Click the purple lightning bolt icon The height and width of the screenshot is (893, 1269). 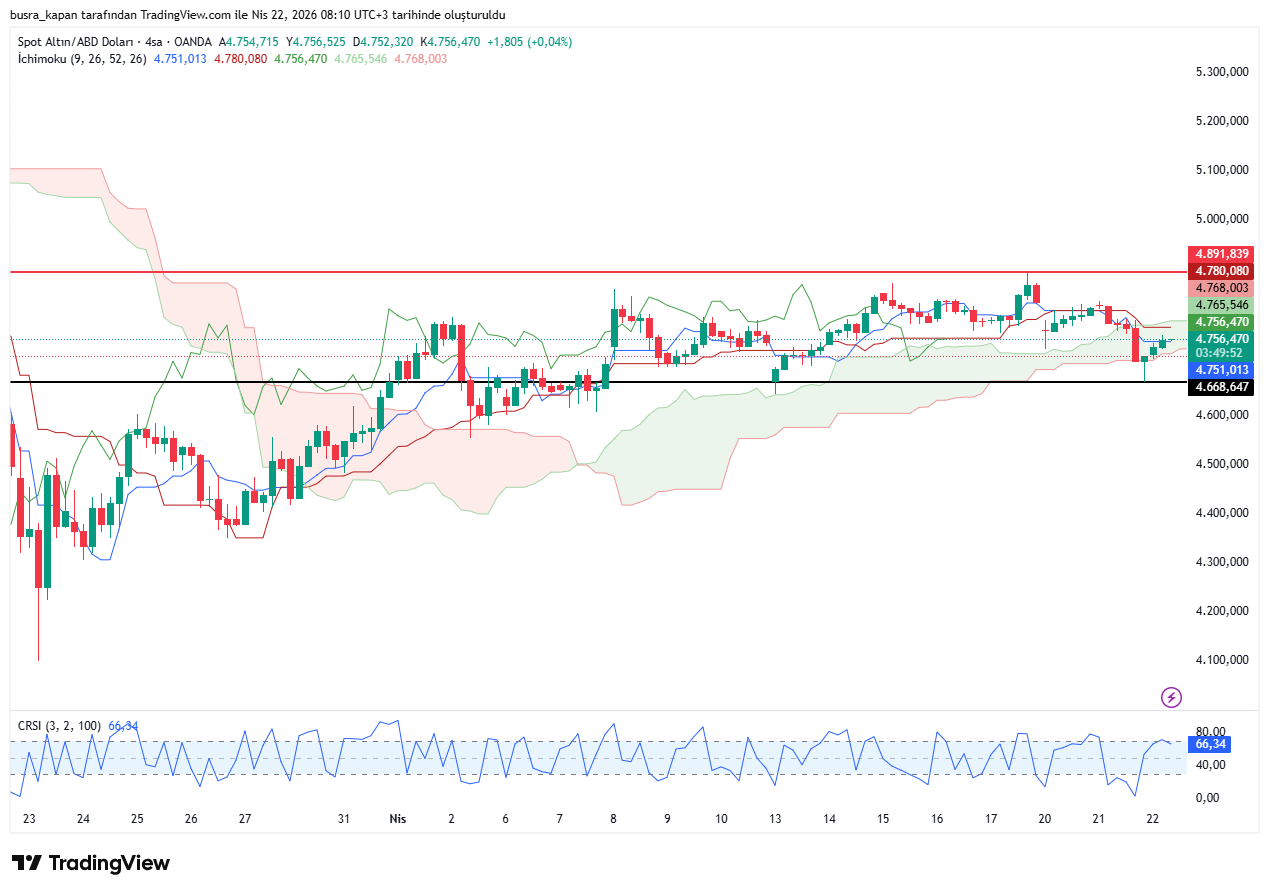coord(1171,697)
